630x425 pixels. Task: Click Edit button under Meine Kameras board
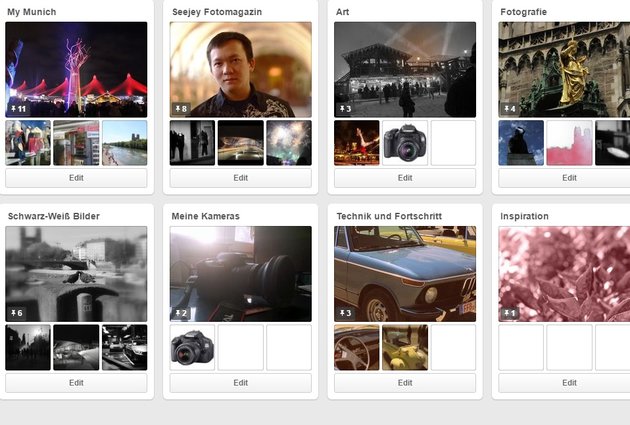tap(241, 383)
